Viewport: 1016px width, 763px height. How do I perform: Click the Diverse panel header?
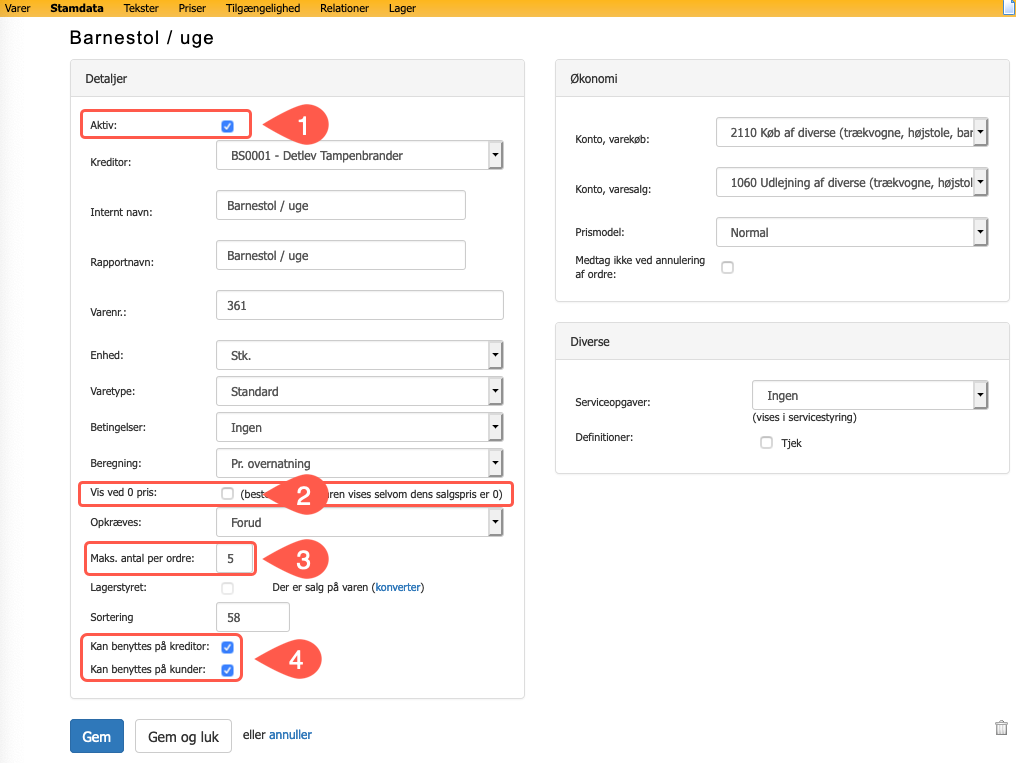point(782,341)
